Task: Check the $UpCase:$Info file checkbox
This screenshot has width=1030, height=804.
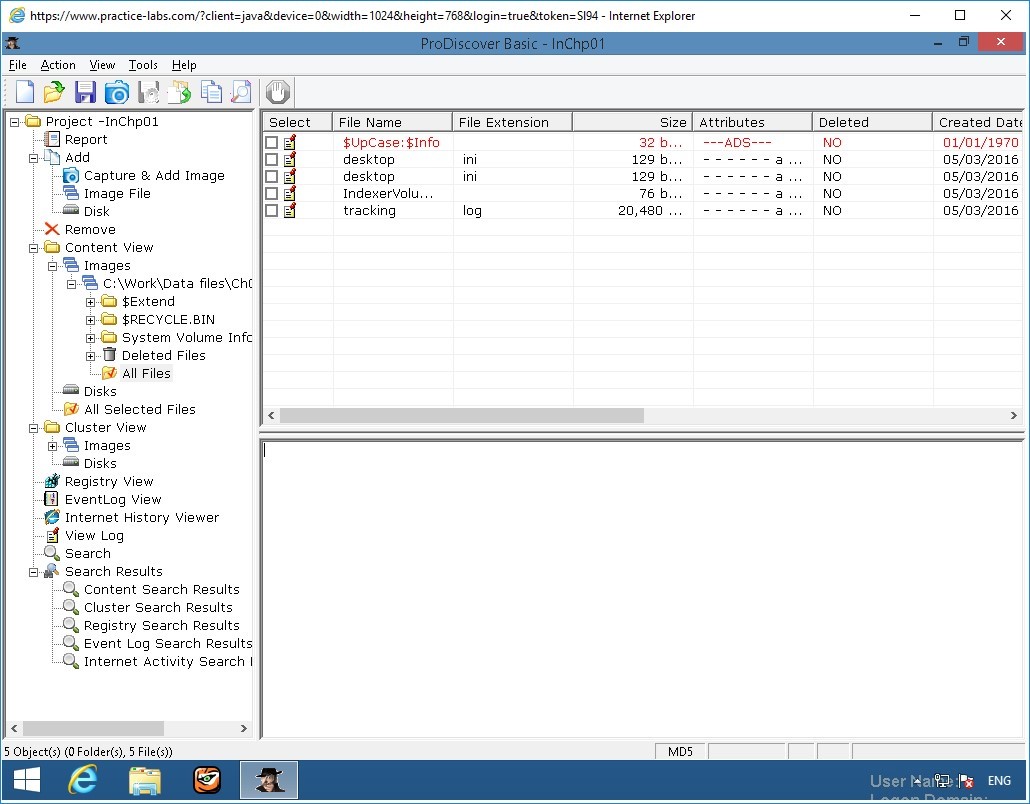Action: coord(271,143)
